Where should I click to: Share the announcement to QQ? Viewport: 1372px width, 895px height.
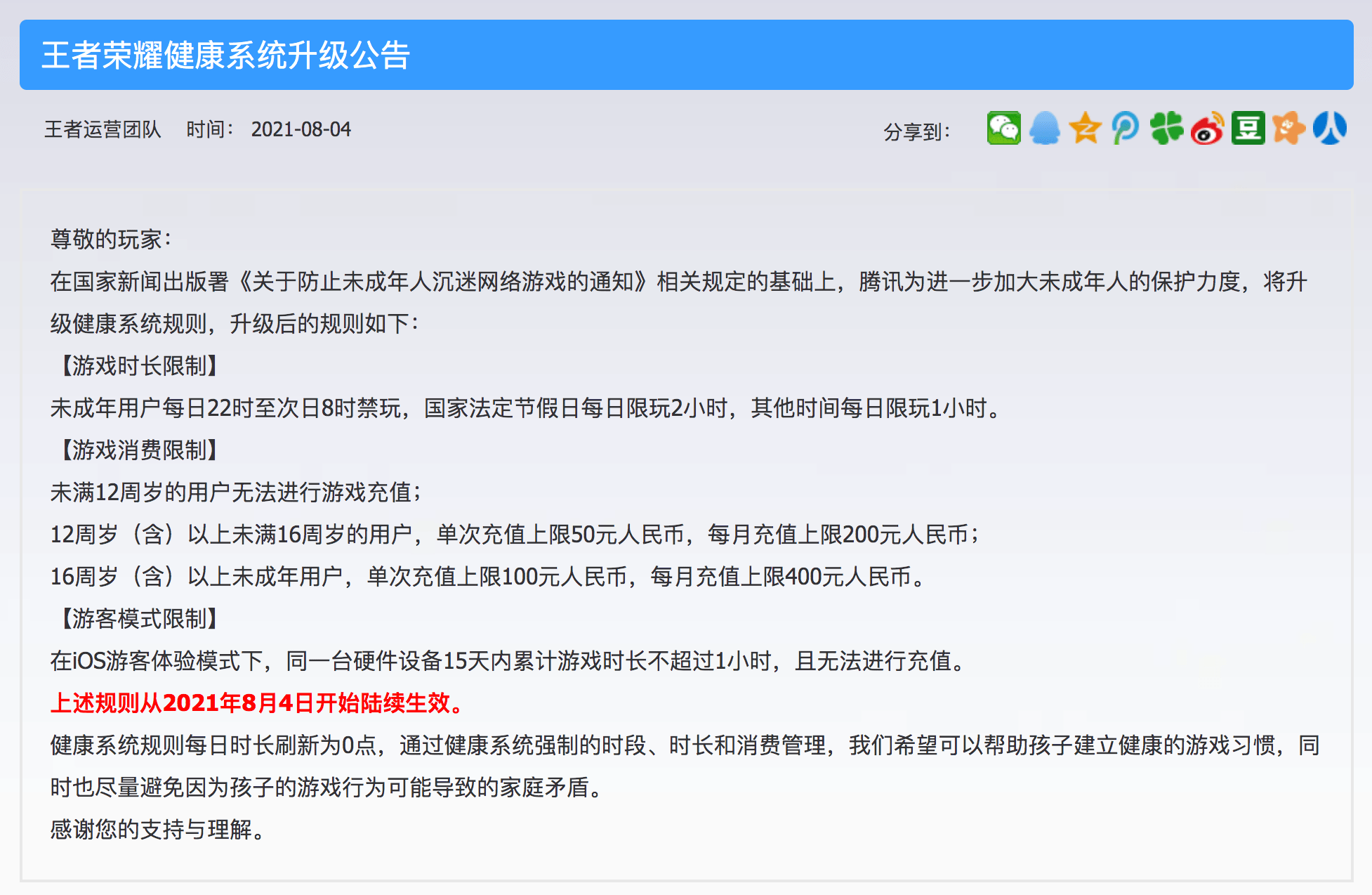(x=1046, y=129)
